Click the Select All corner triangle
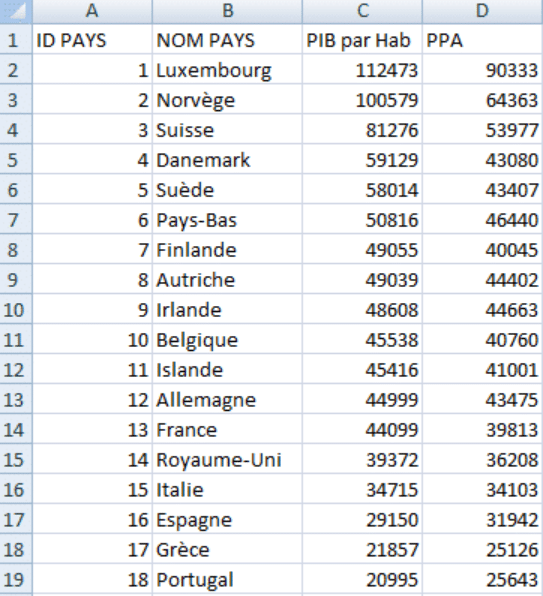This screenshot has height=596, width=543. pyautogui.click(x=16, y=11)
